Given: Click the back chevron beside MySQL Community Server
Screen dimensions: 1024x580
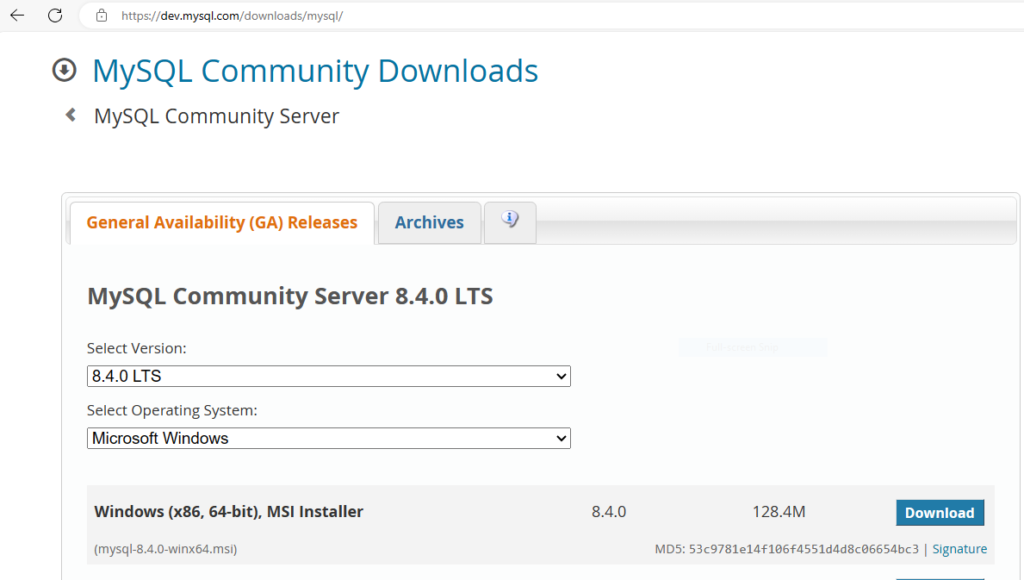Looking at the screenshot, I should (x=71, y=115).
